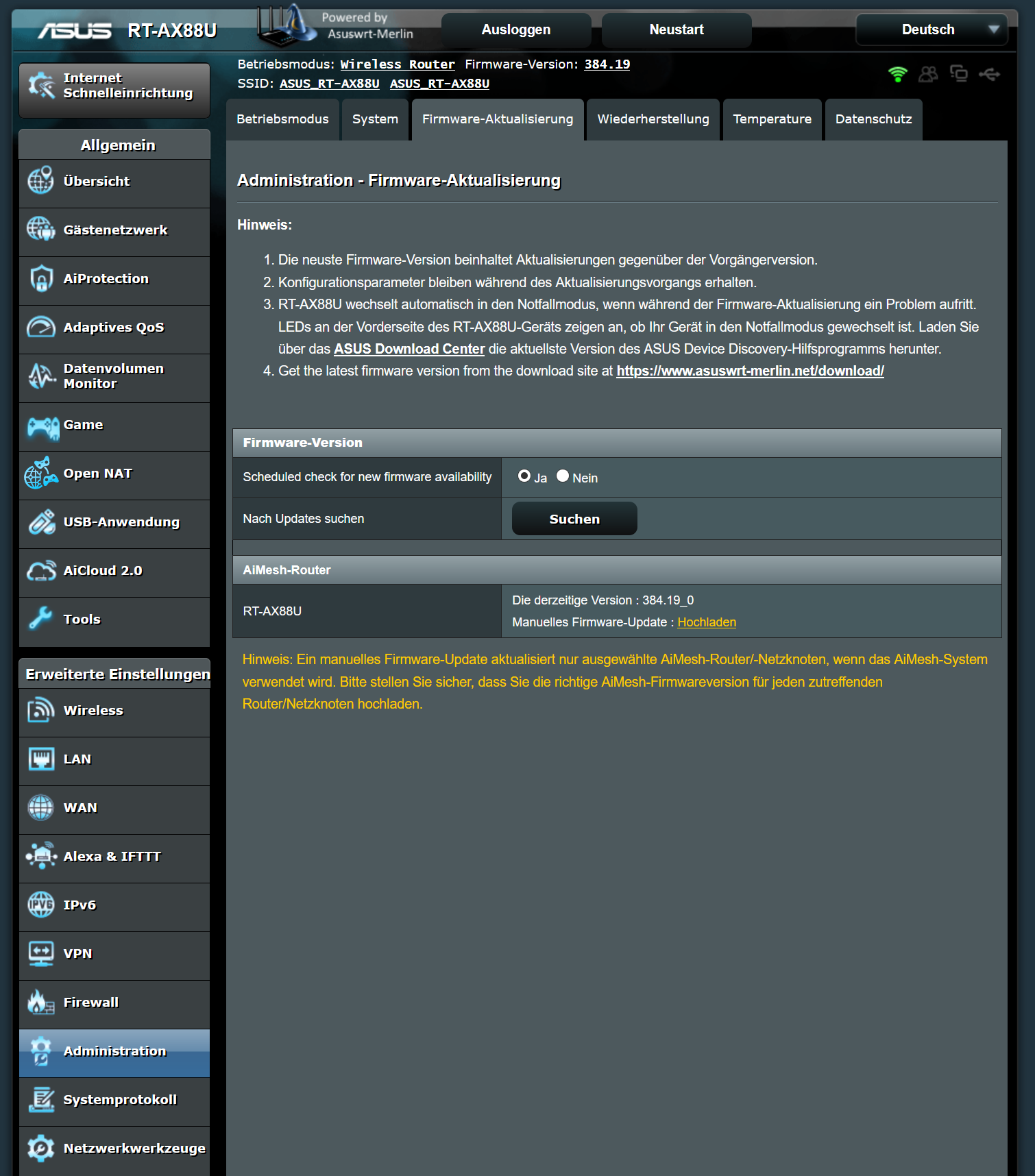
Task: Click firmware version 384.19 link
Action: click(x=607, y=64)
